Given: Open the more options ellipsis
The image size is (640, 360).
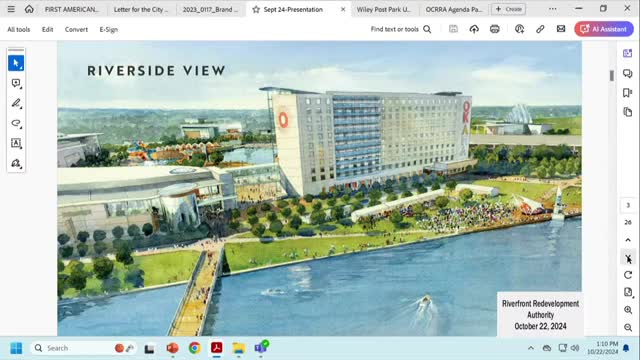Looking at the screenshot, I should (552, 9).
